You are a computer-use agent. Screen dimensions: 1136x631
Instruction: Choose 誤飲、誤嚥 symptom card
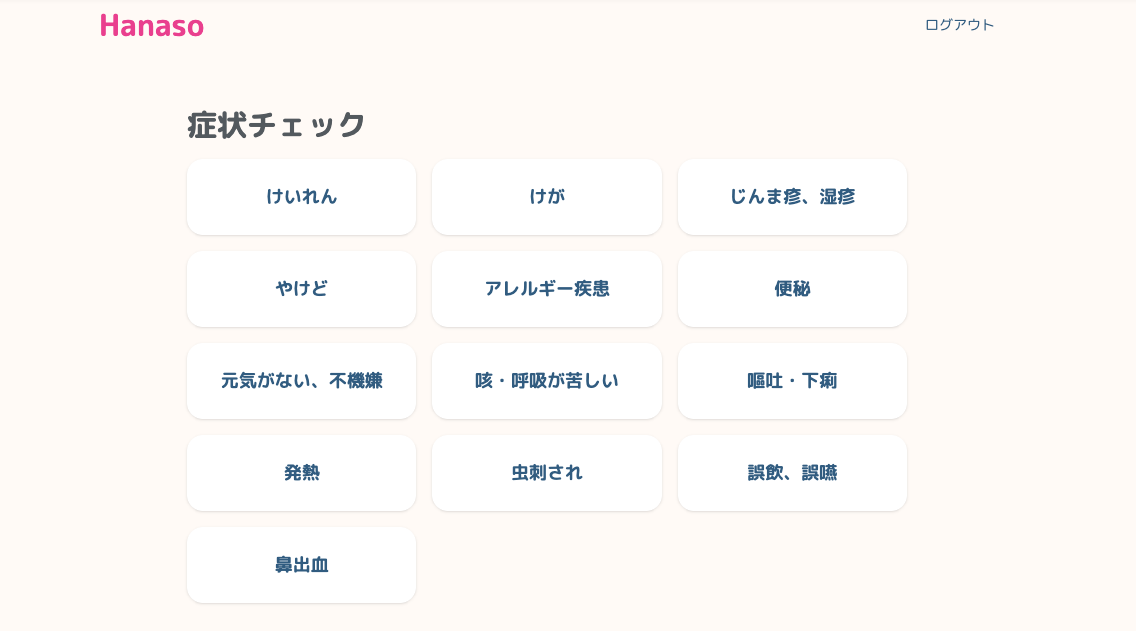pos(792,473)
